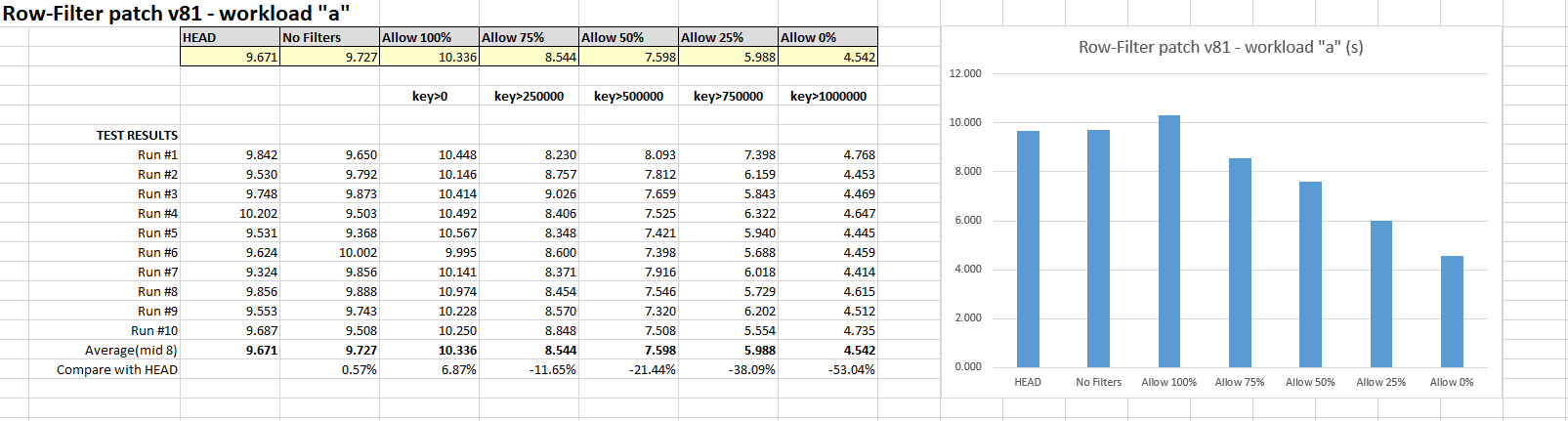Viewport: 1568px width, 421px height.
Task: Click the "Allow 50%" chart axis label
Action: point(1310,382)
